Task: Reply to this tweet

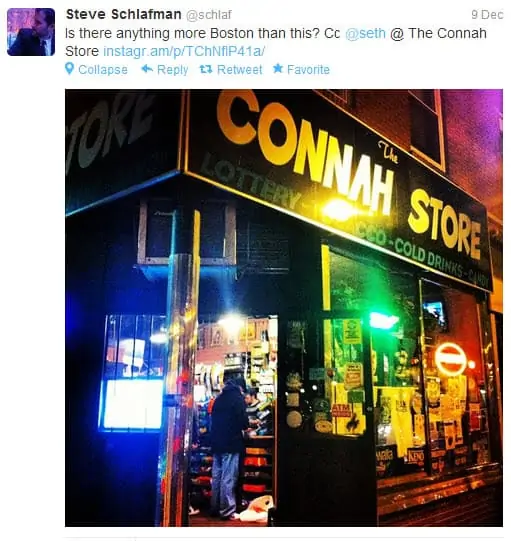Action: click(165, 69)
